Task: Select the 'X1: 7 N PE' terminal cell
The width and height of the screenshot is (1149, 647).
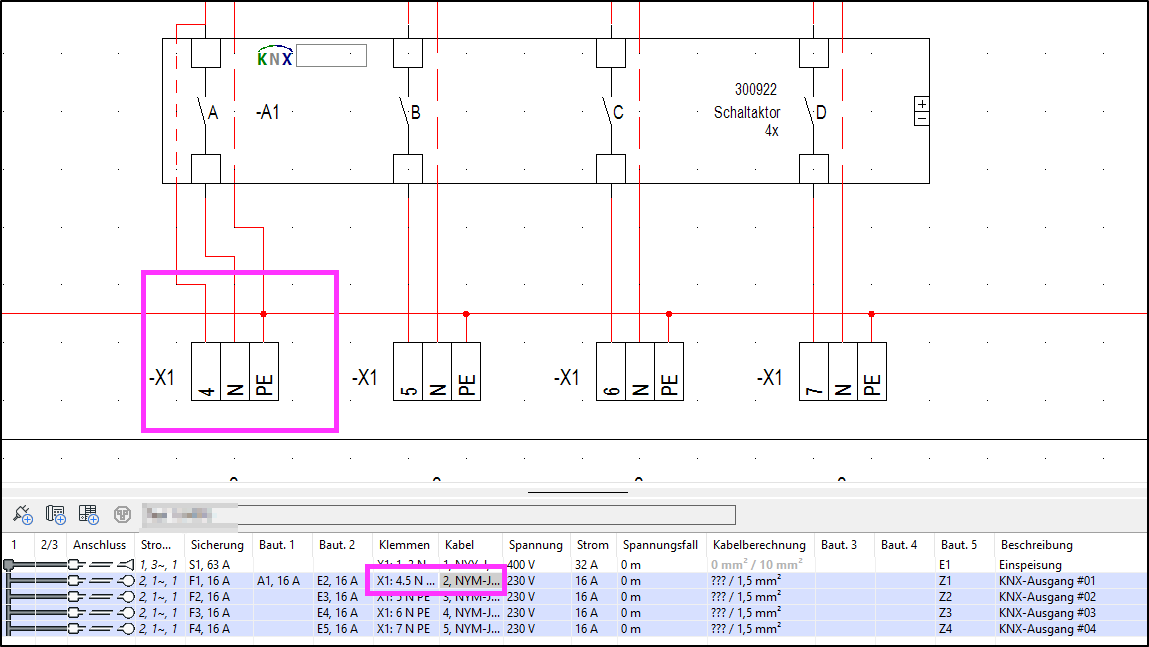Action: [404, 629]
